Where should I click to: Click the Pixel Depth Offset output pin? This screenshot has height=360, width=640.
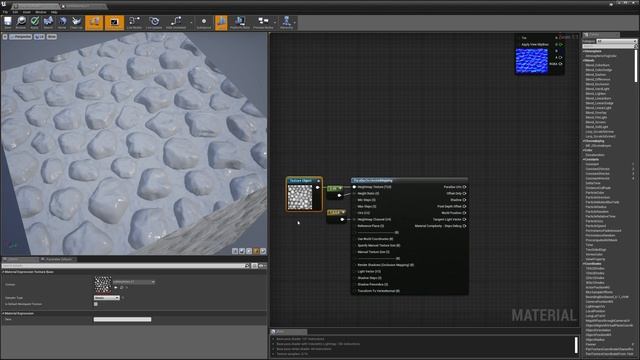click(x=464, y=207)
